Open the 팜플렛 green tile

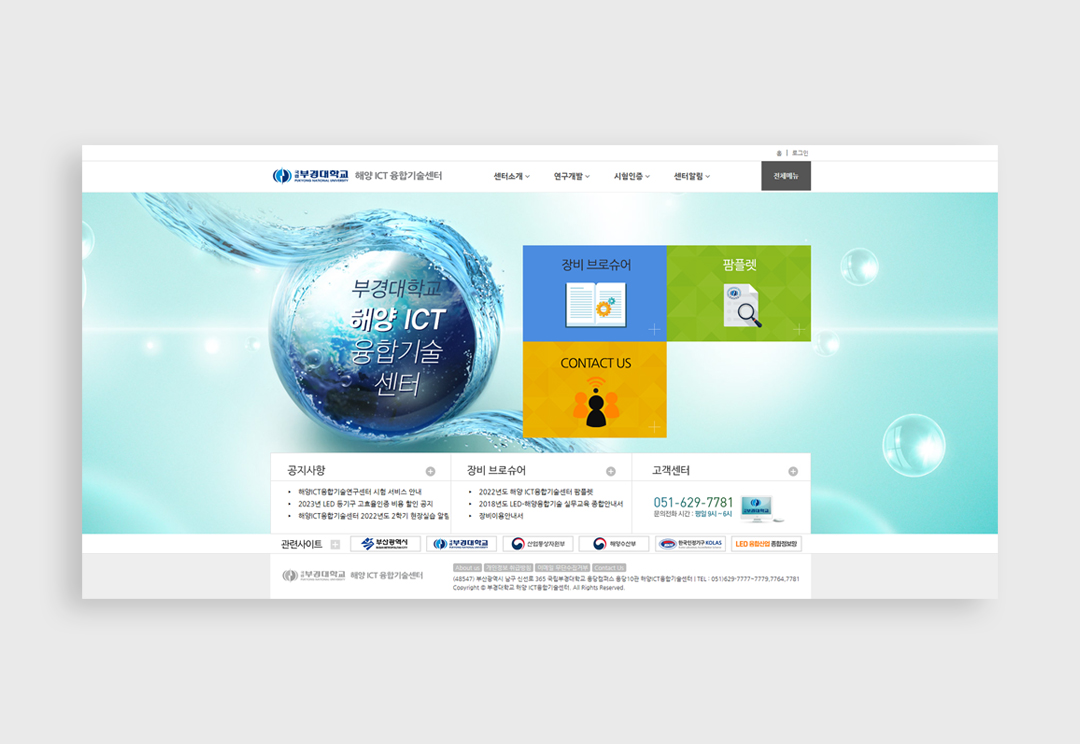click(739, 294)
